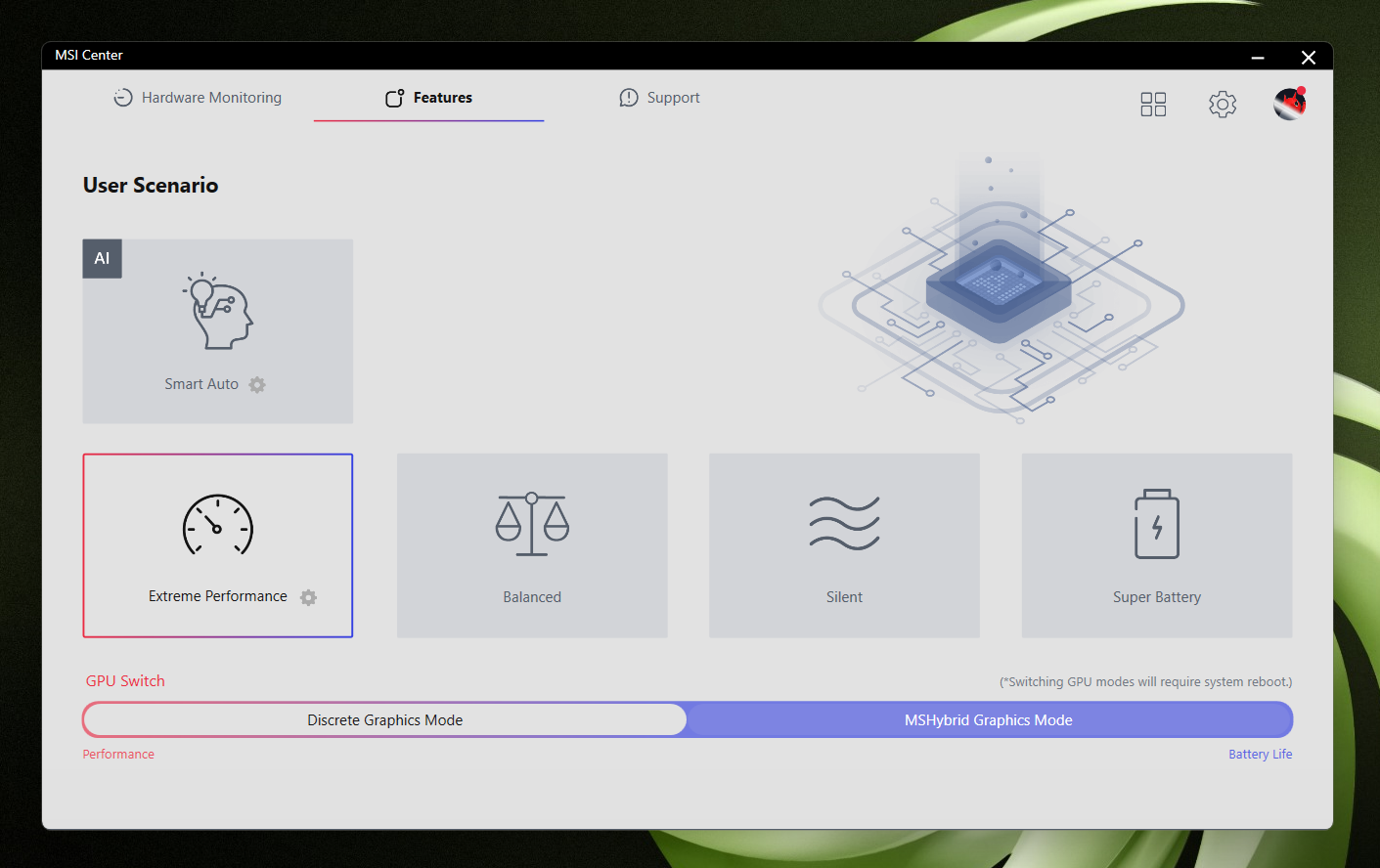Select the Super Battery scenario

[x=1157, y=545]
